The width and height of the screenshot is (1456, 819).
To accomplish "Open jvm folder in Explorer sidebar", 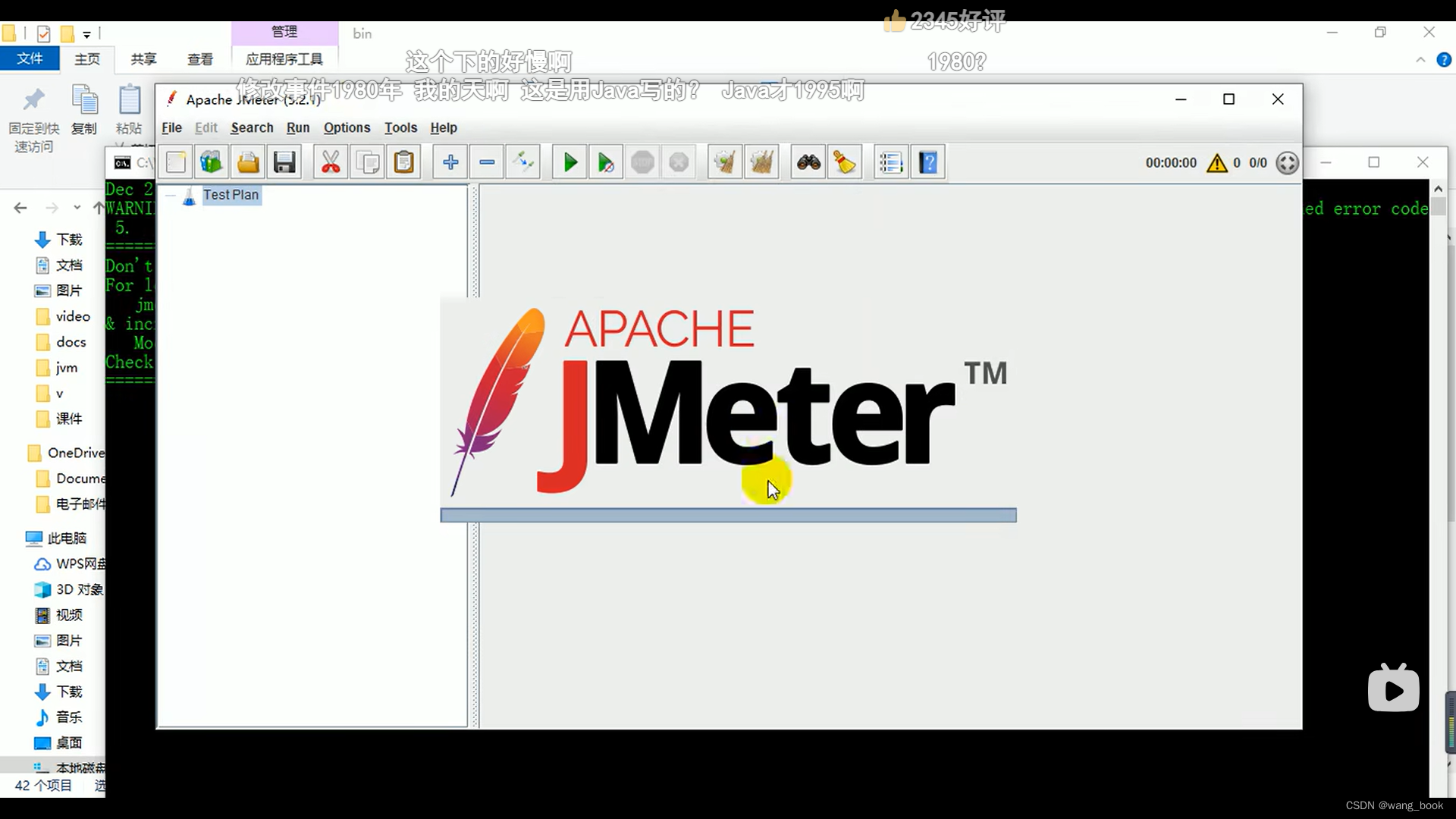I will coord(58,368).
